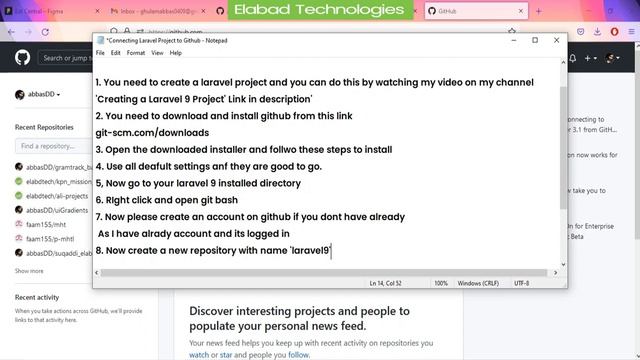Click the line '6. Right click and open git bash'
Screen dimensions: 640x360
pyautogui.click(x=167, y=200)
